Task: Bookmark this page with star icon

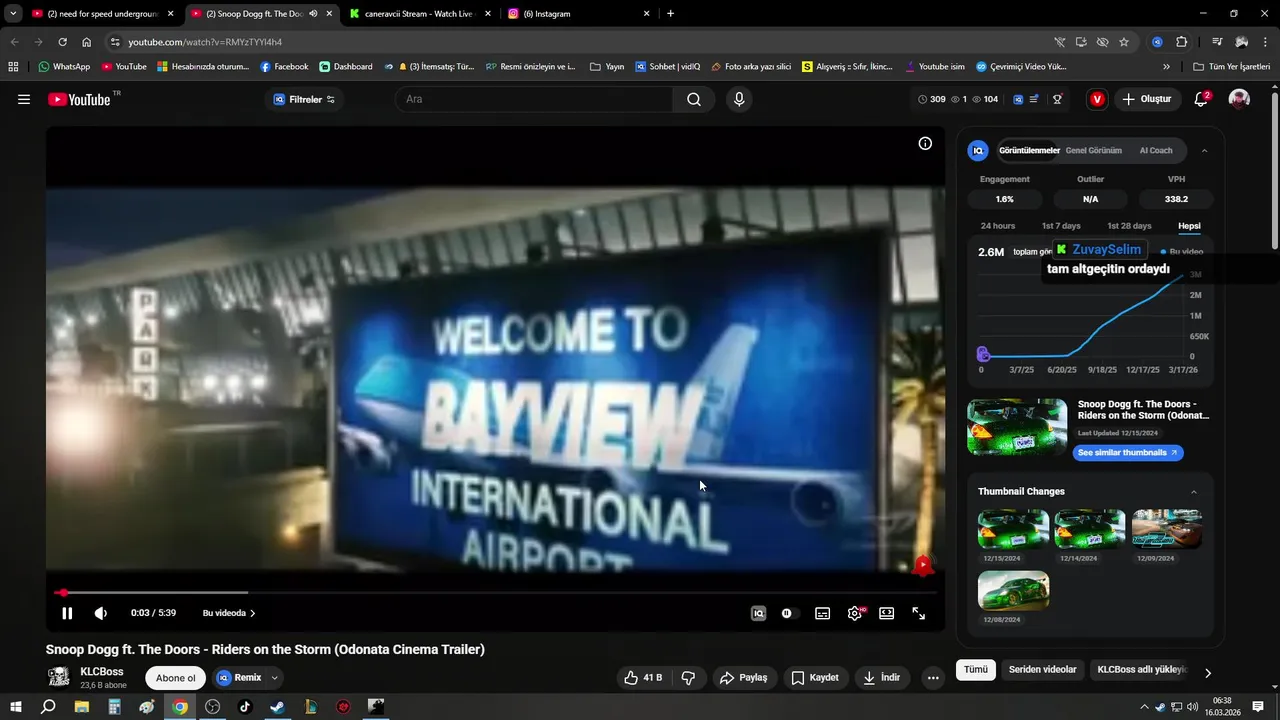Action: 1124,42
